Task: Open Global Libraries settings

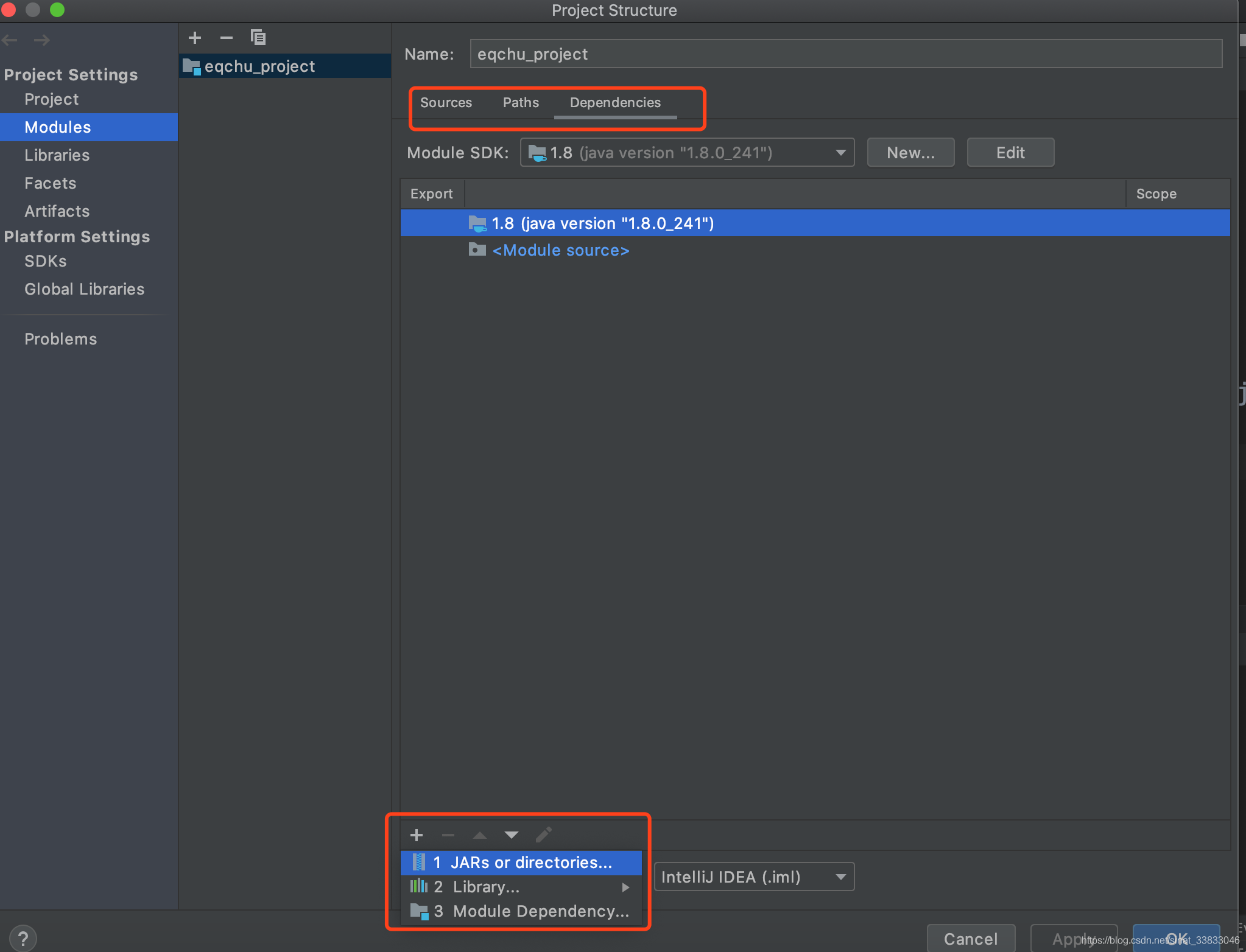Action: (x=84, y=289)
